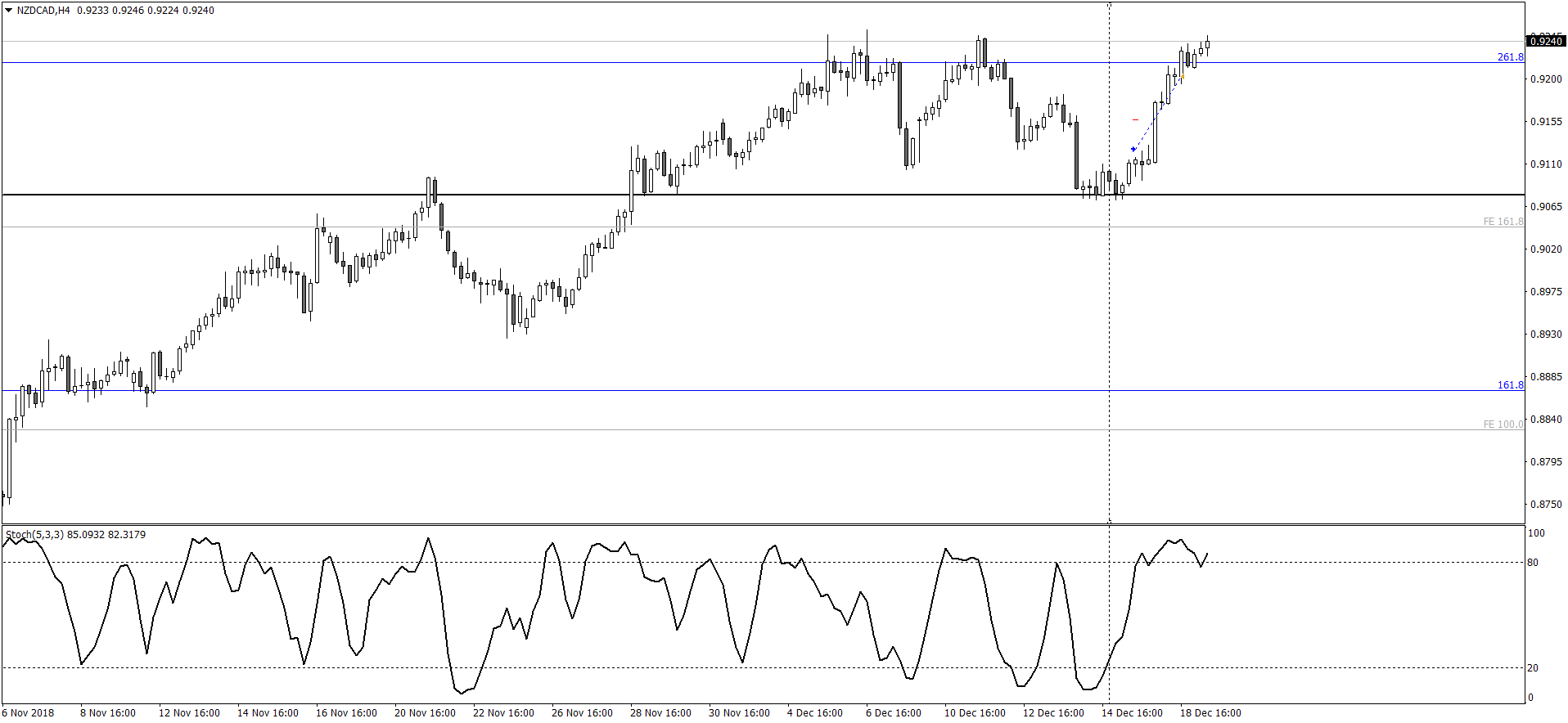Click the NZDCAD,H4 chart title text
Screen dimensions: 1568x723
[43, 11]
